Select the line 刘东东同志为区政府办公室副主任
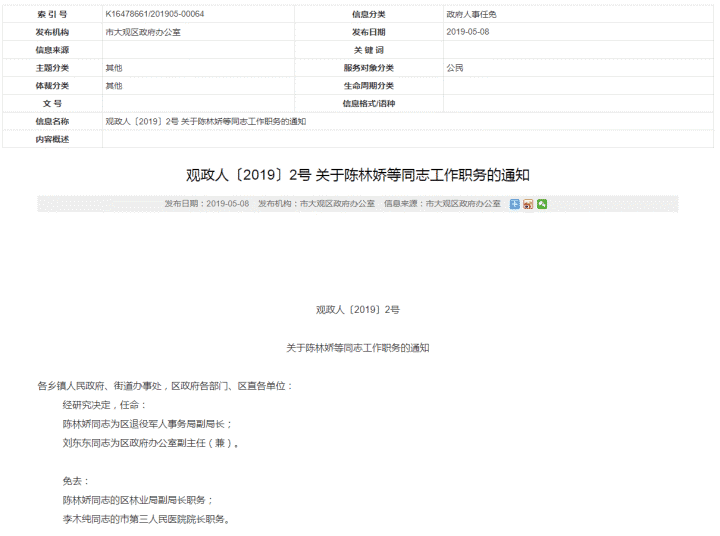Image resolution: width=720 pixels, height=536 pixels. point(151,443)
